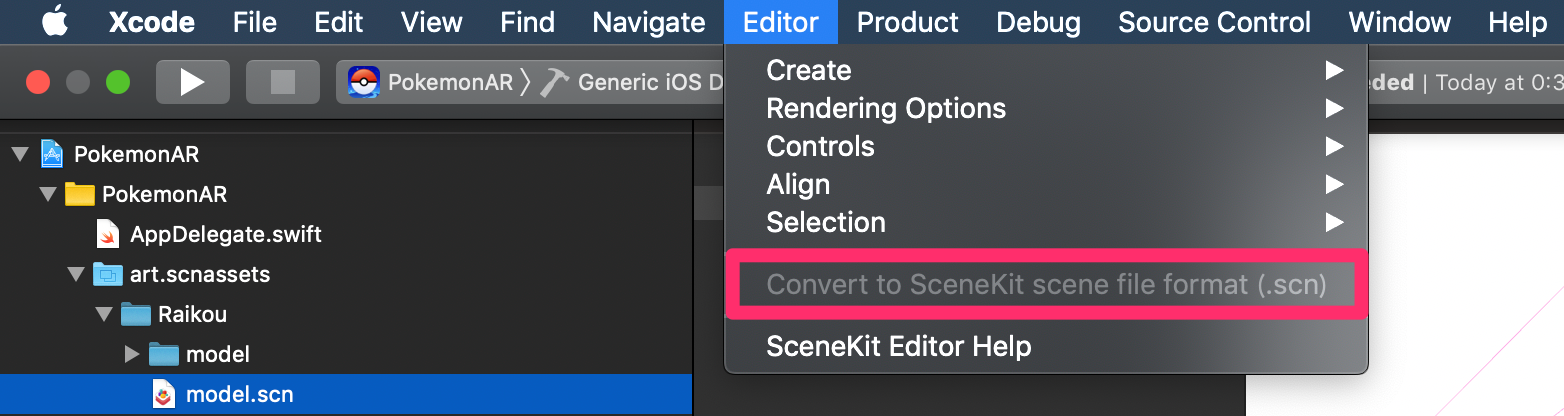Click the hammer build destination icon
This screenshot has height=416, width=1564.
554,82
